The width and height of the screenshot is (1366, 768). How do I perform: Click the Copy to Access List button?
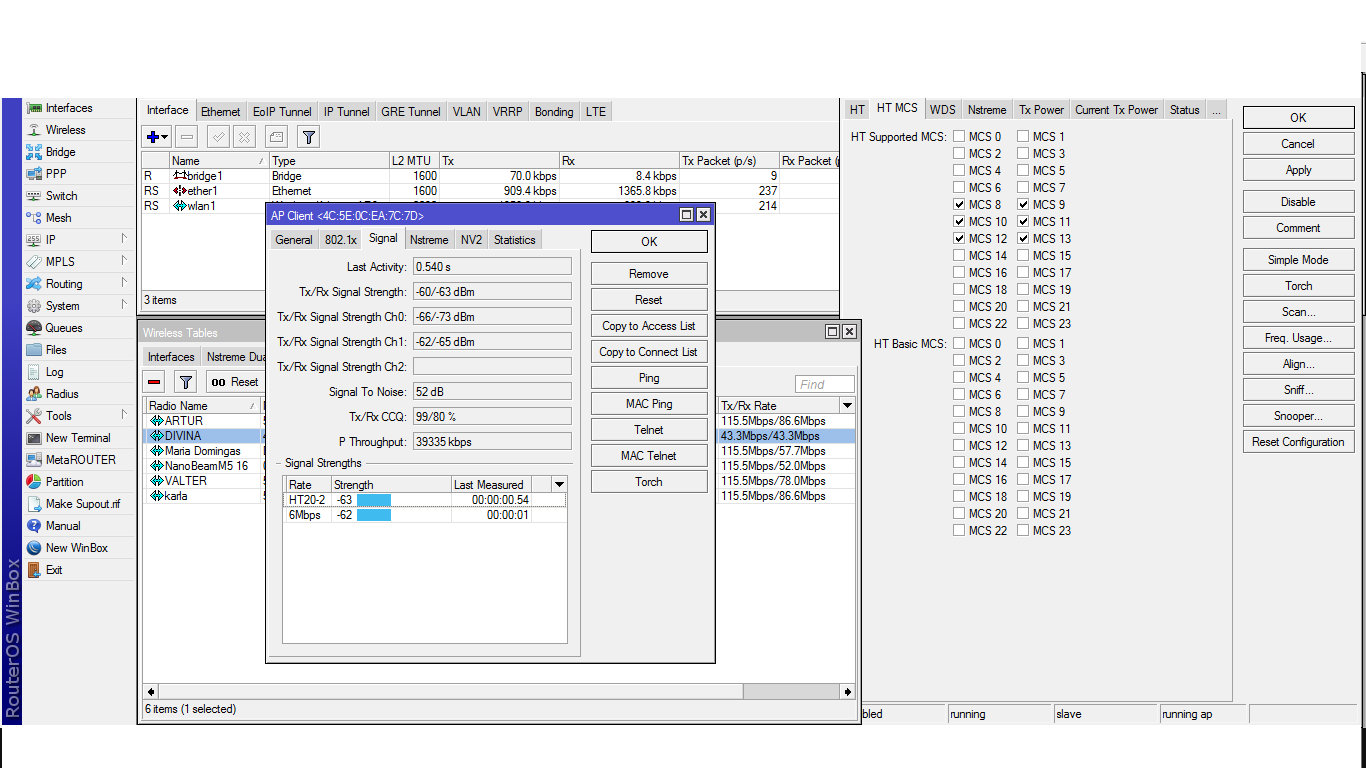coord(648,326)
